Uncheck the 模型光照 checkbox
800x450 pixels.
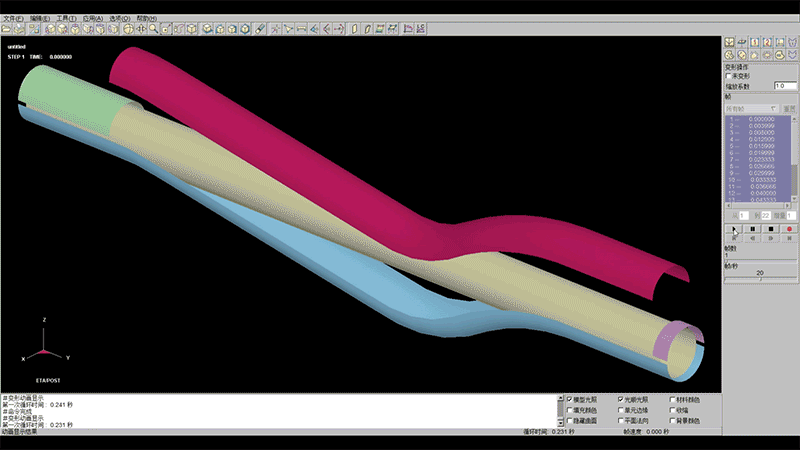pos(570,399)
